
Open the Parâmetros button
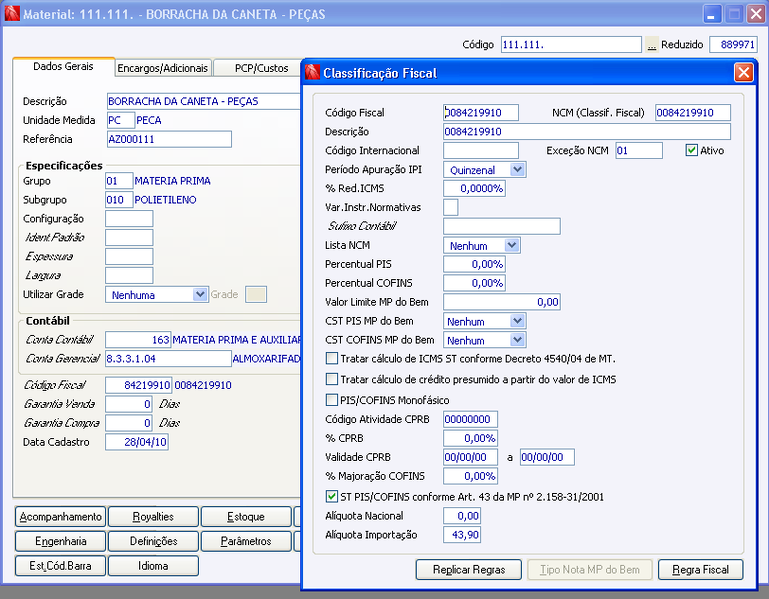246,541
